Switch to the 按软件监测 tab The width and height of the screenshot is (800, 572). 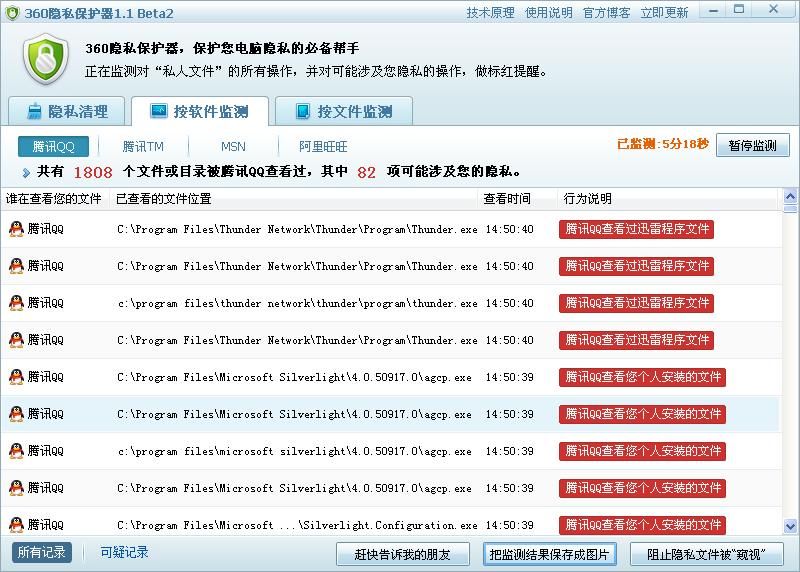(200, 111)
